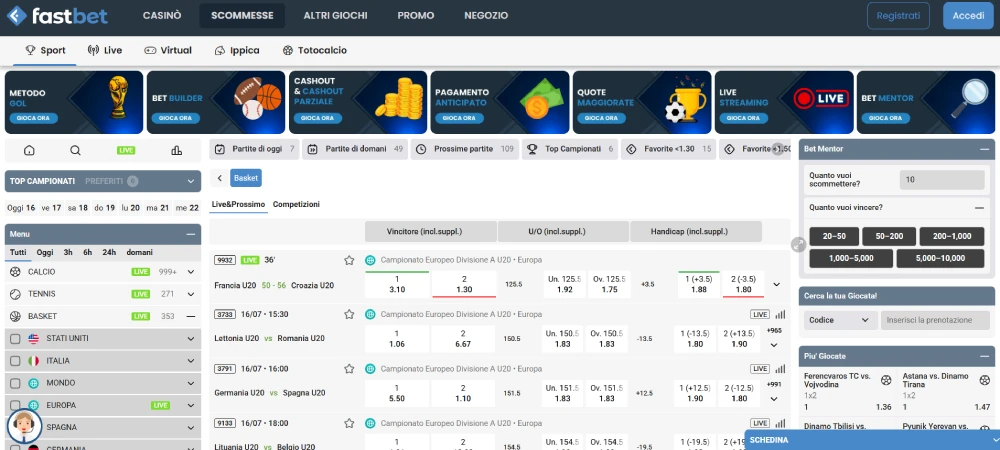
Task: Open the customer support avatar chat icon
Action: (x=24, y=425)
